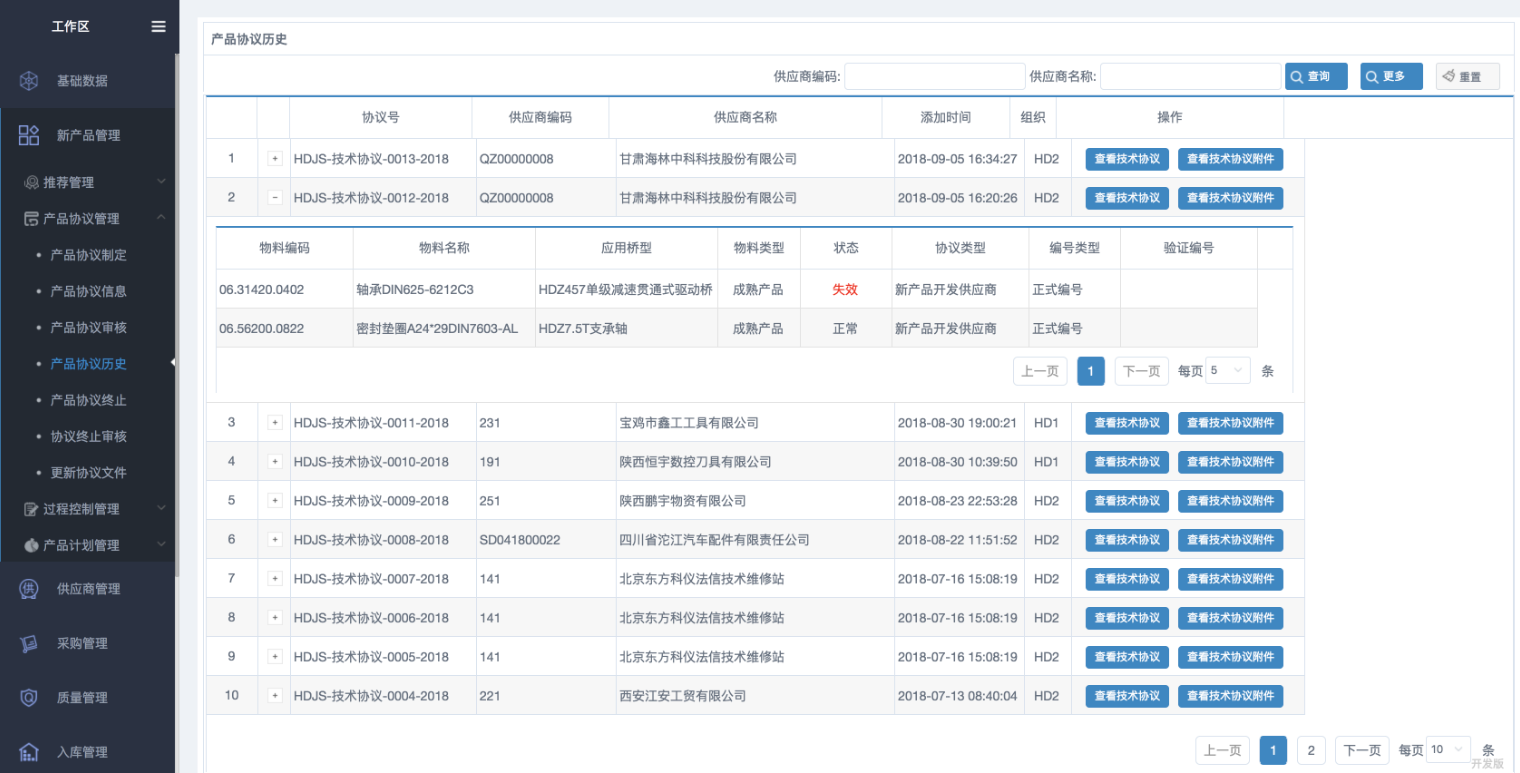Go to 产品协议审核 page
This screenshot has height=773, width=1520.
88,327
